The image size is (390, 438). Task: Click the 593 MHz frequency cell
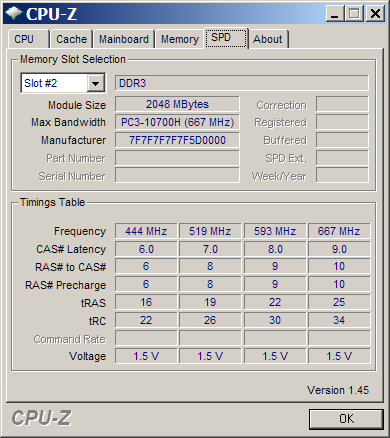[x=275, y=231]
